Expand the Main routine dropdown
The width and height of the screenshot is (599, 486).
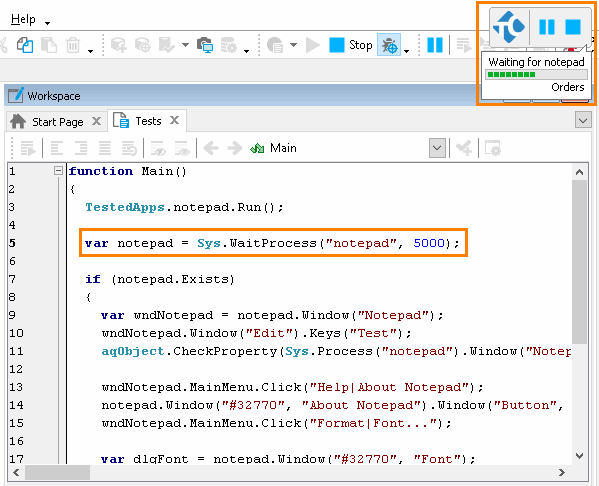(437, 148)
